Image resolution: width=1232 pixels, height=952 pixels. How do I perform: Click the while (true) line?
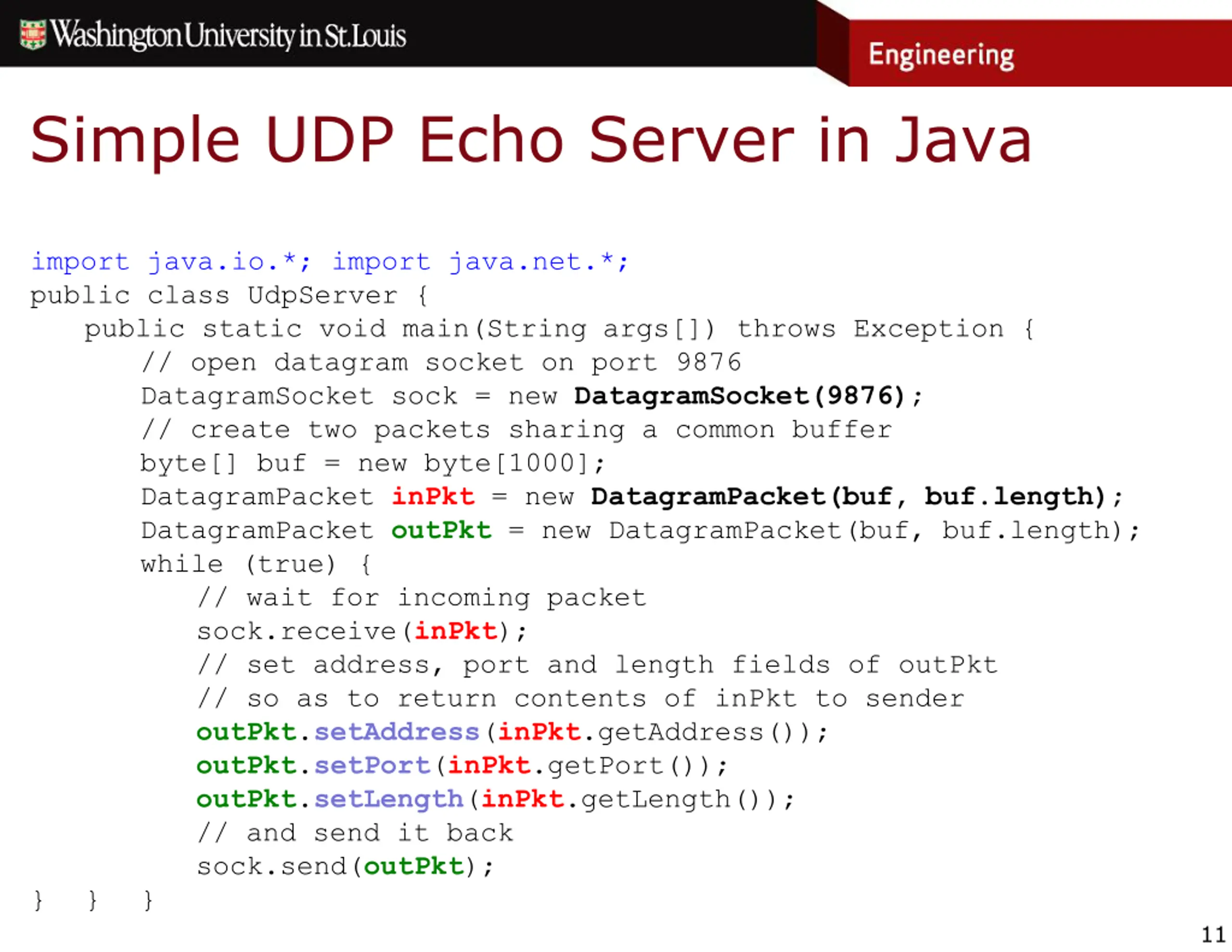click(x=256, y=564)
